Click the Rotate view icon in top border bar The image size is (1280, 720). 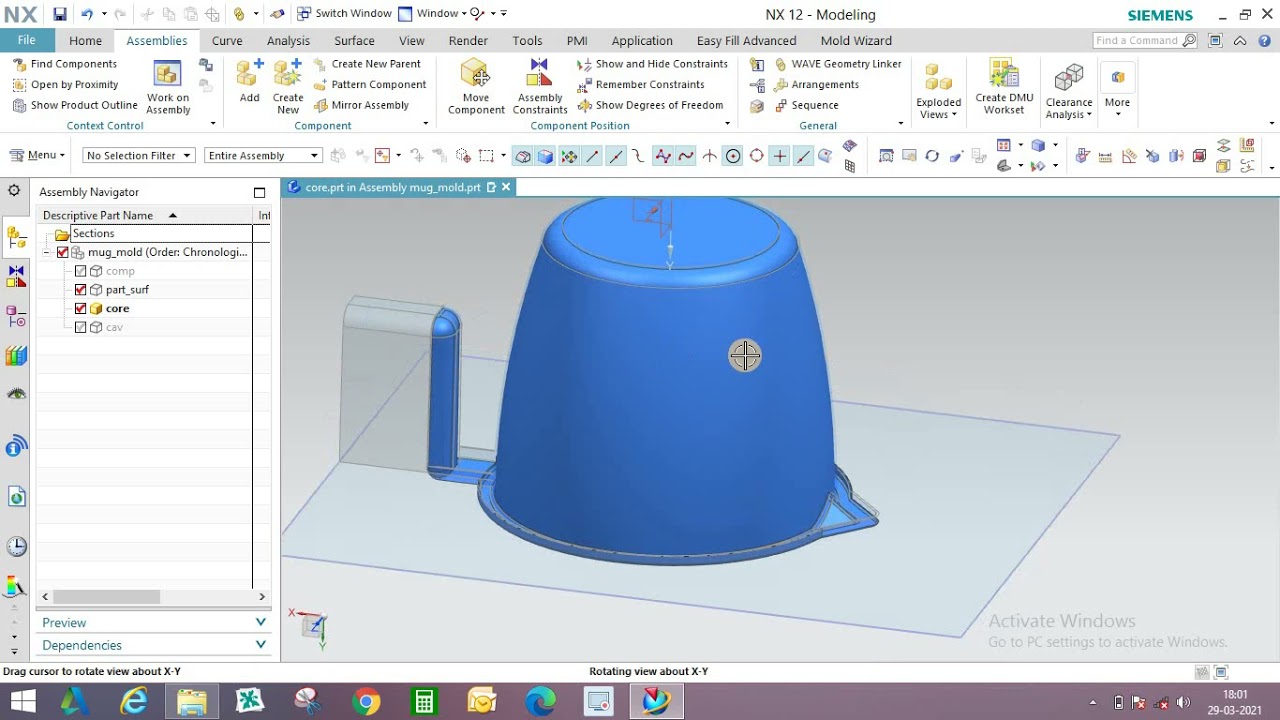pos(932,156)
